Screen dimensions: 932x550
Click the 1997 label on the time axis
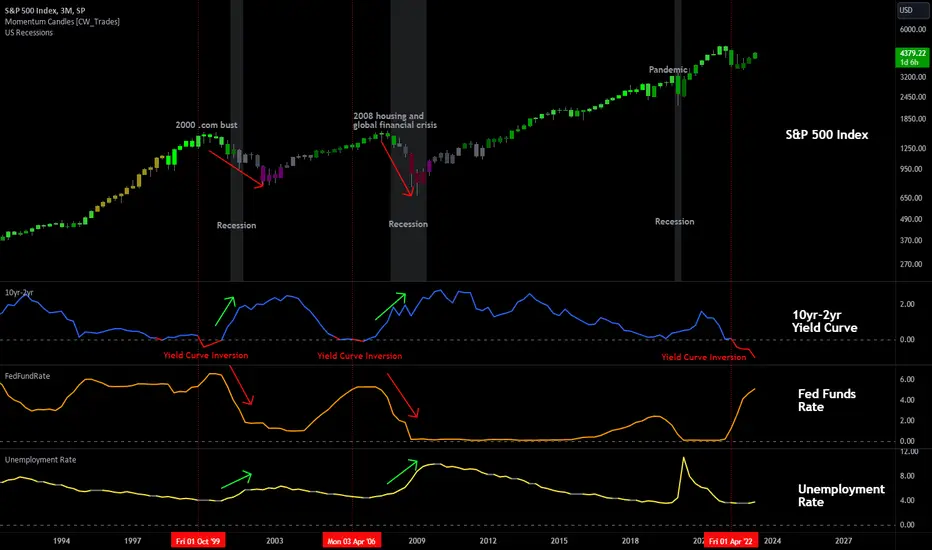point(133,540)
